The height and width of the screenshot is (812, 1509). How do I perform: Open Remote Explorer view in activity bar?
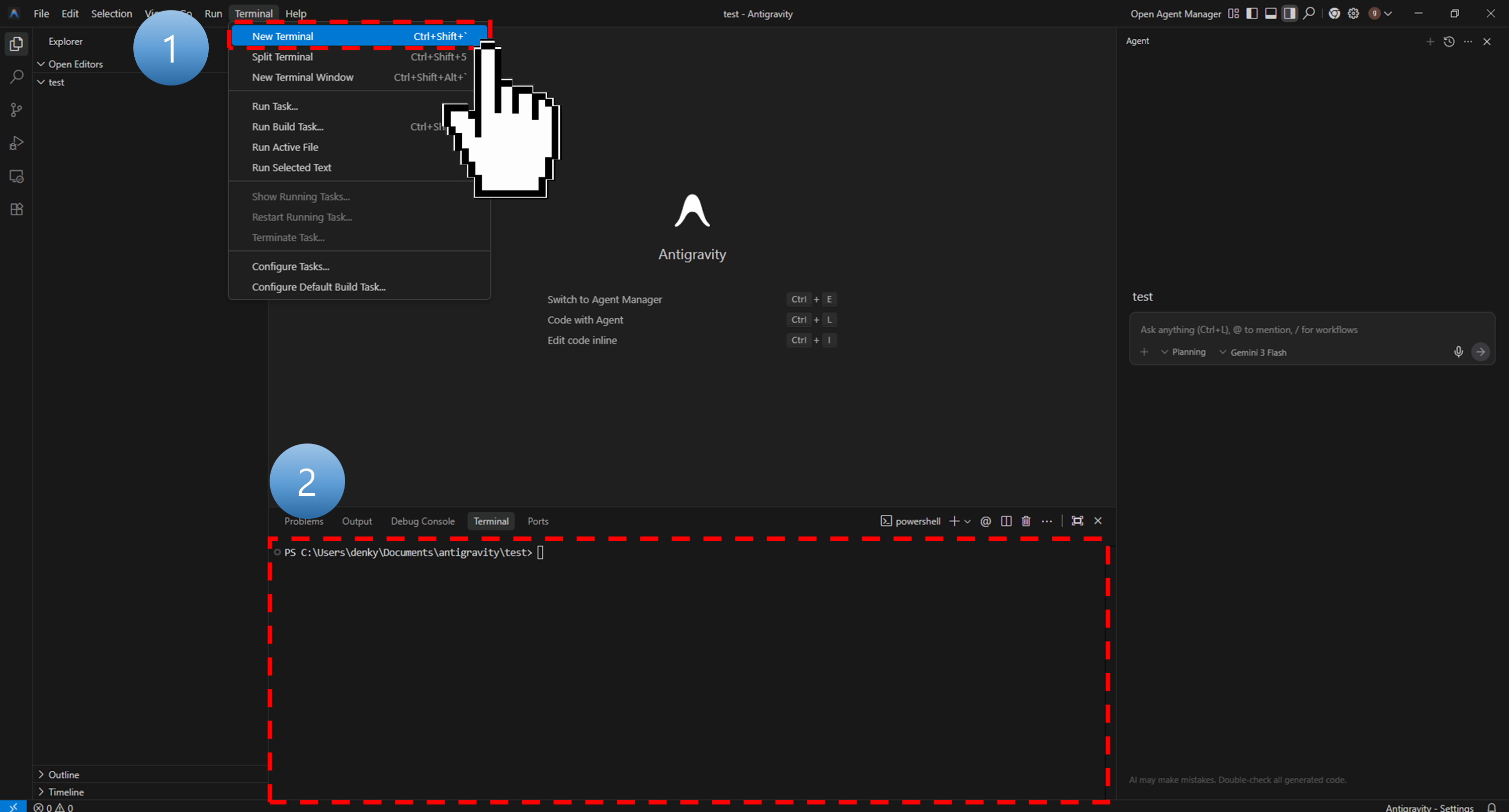17,176
